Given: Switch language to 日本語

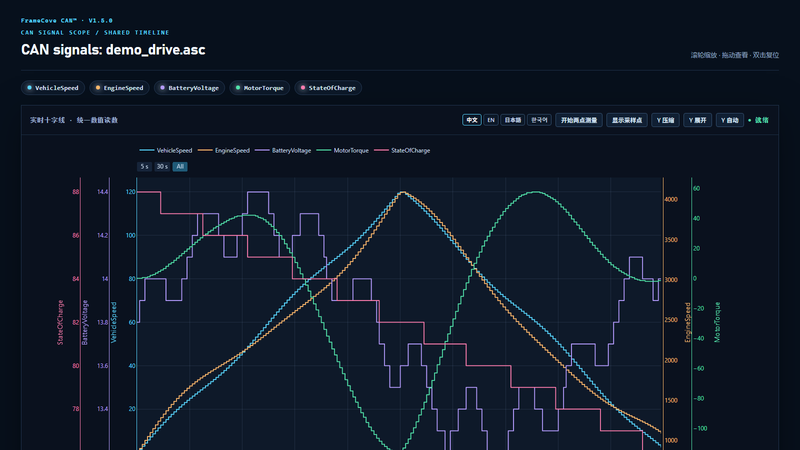Looking at the screenshot, I should (512, 120).
